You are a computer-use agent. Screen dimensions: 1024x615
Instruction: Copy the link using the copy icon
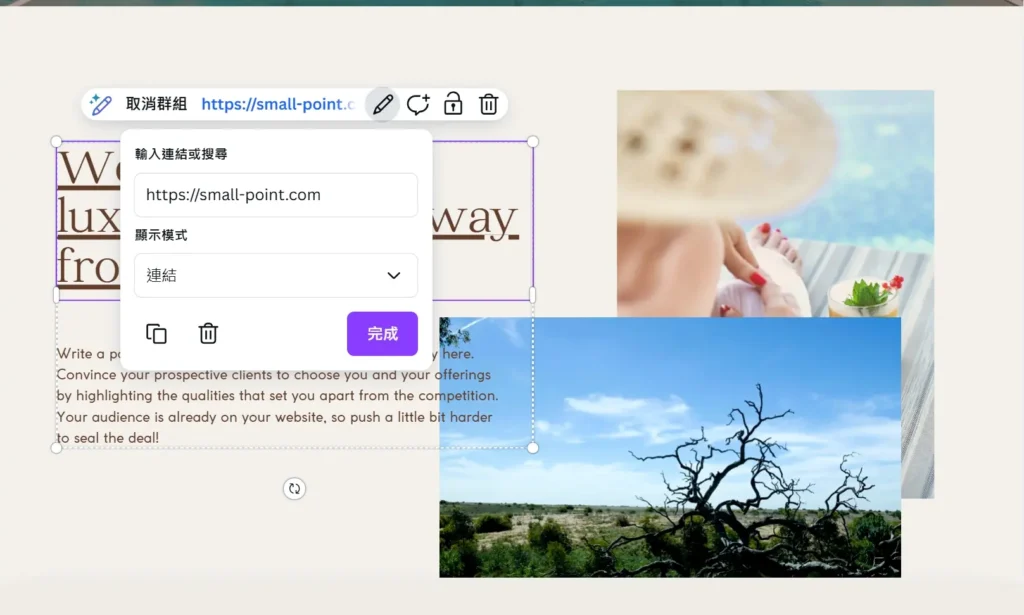click(156, 334)
